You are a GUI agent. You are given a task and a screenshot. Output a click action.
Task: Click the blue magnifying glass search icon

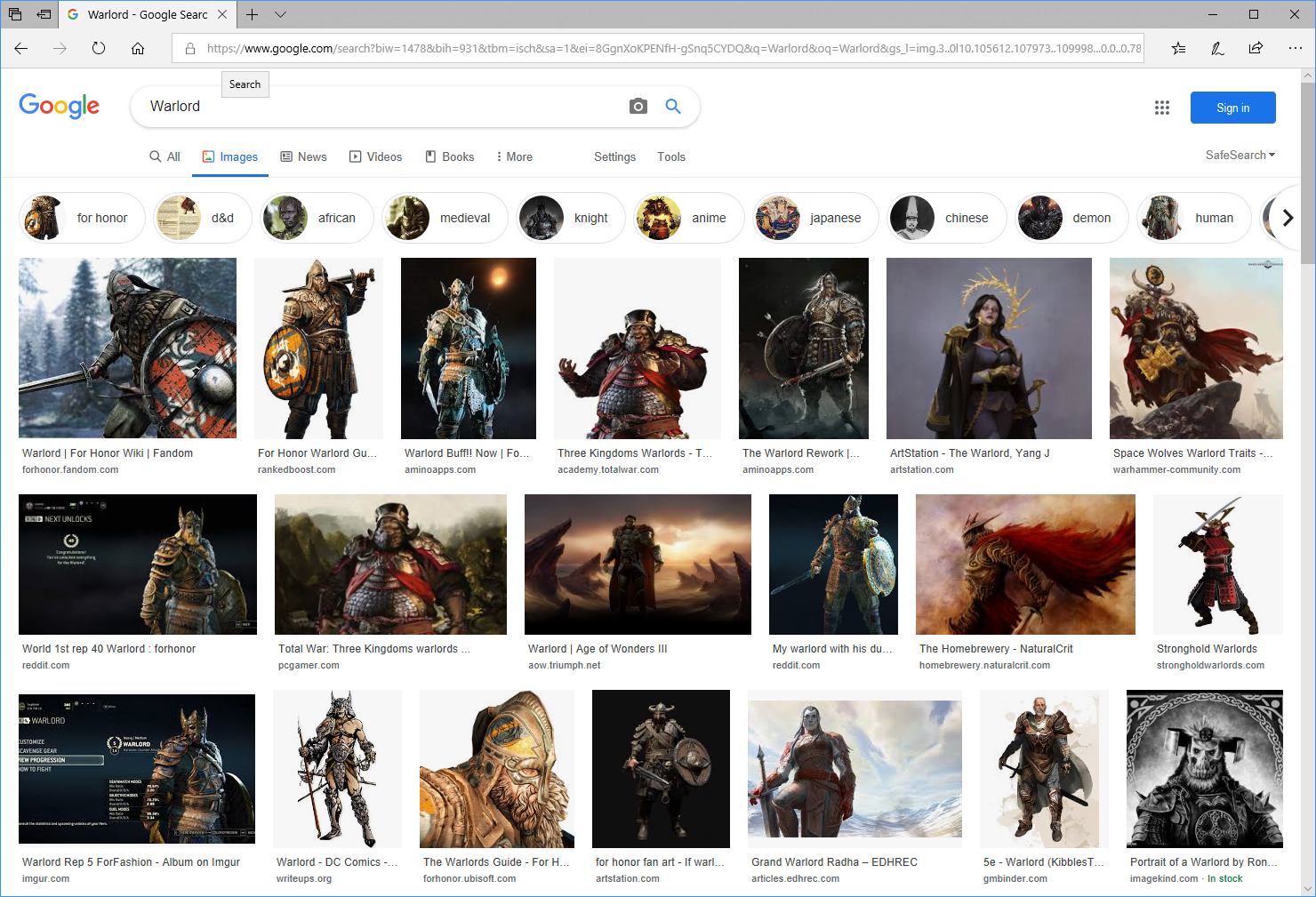pyautogui.click(x=673, y=107)
